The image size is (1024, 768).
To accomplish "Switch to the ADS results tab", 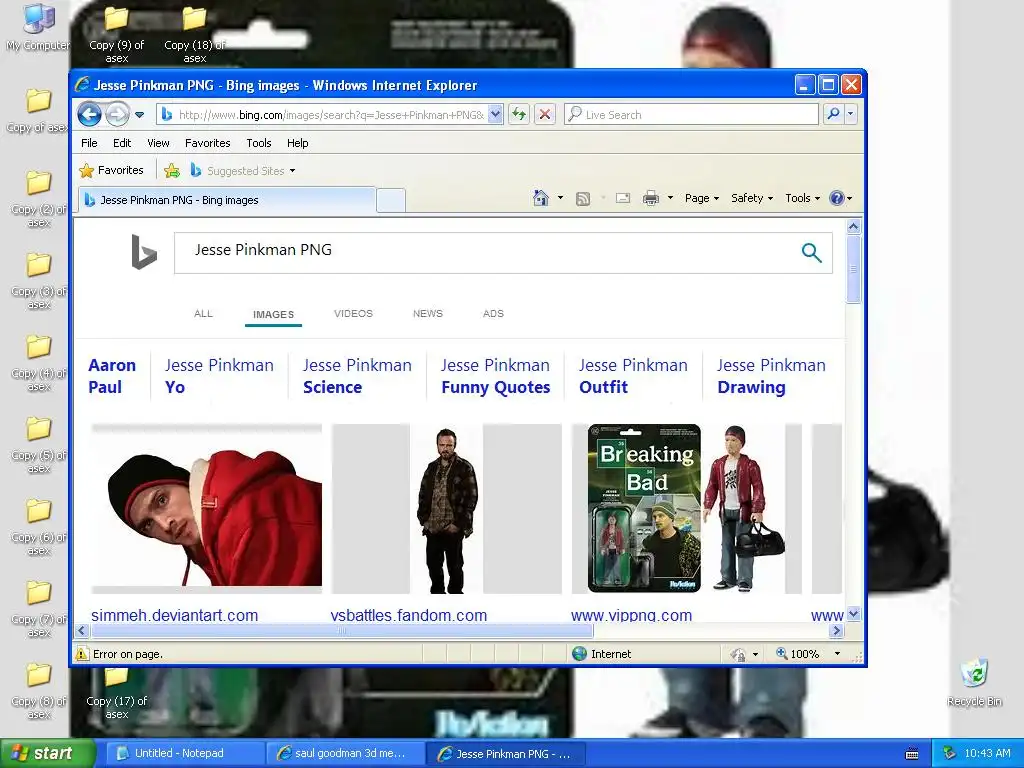I will pos(493,313).
